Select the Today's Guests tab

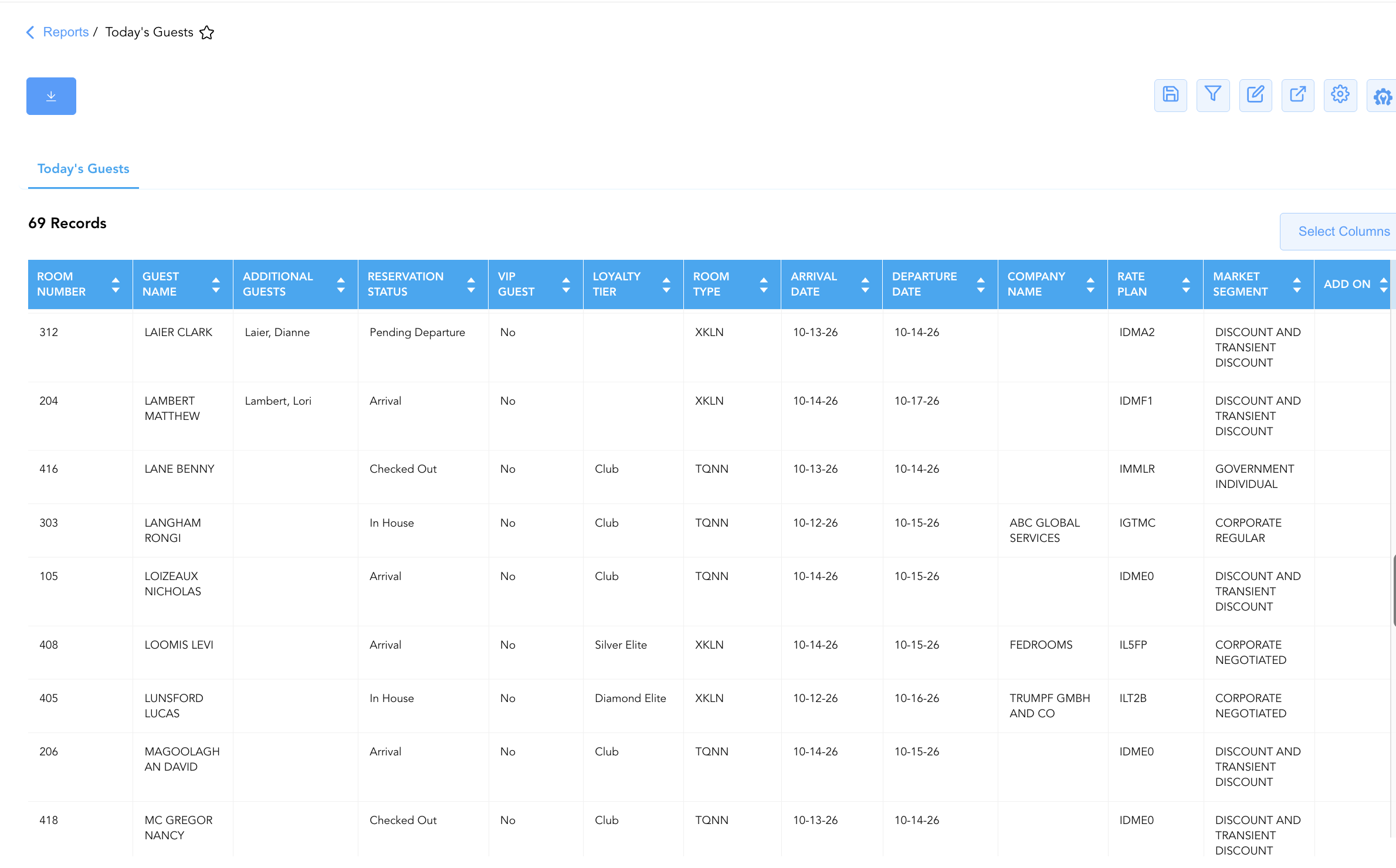83,169
